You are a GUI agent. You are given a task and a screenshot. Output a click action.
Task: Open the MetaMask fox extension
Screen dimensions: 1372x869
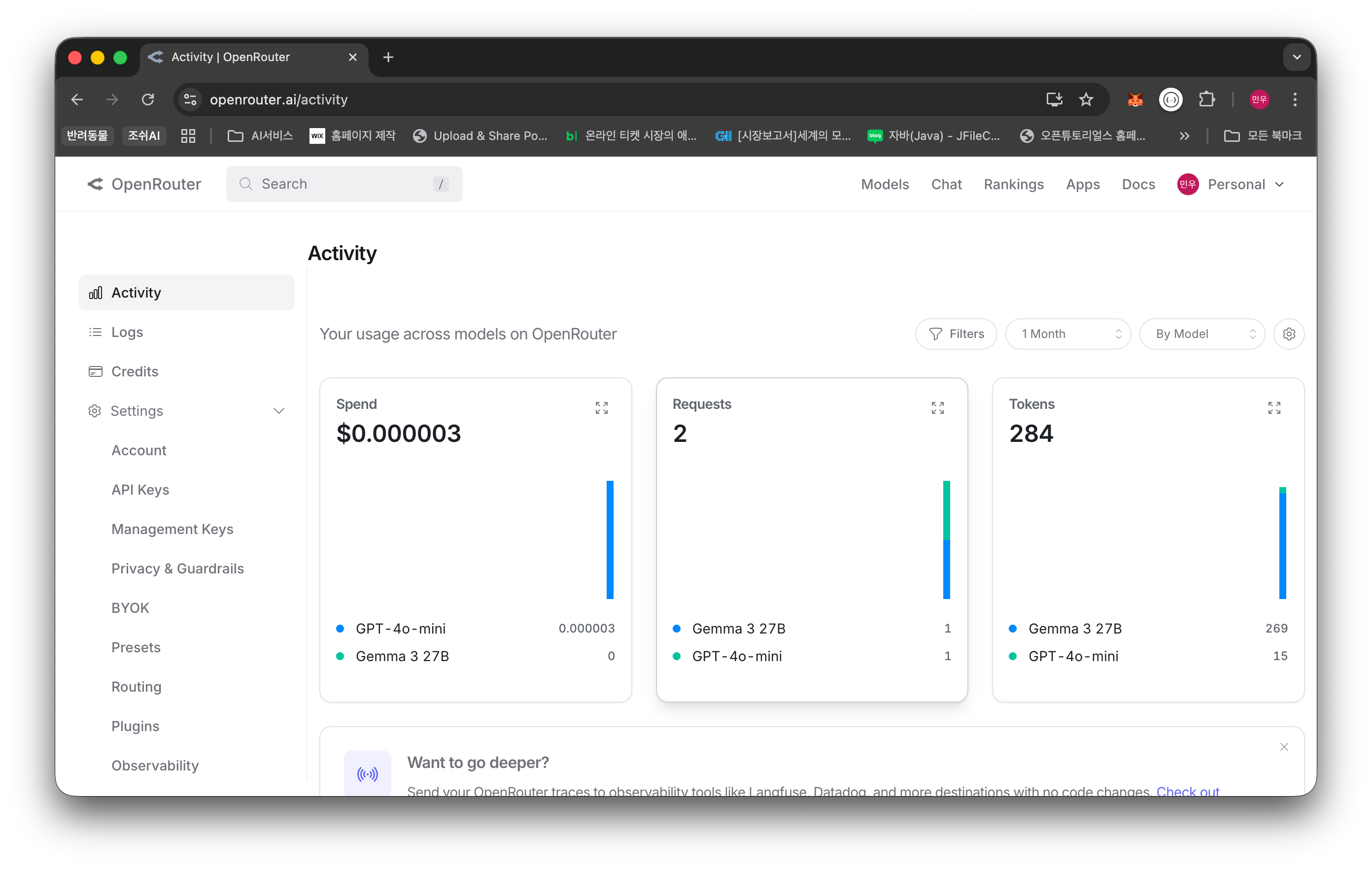point(1135,100)
